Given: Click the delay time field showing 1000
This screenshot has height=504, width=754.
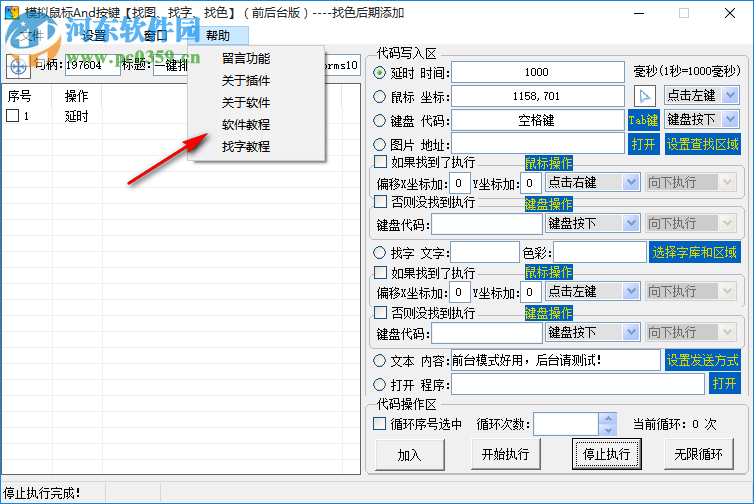Looking at the screenshot, I should click(x=538, y=72).
